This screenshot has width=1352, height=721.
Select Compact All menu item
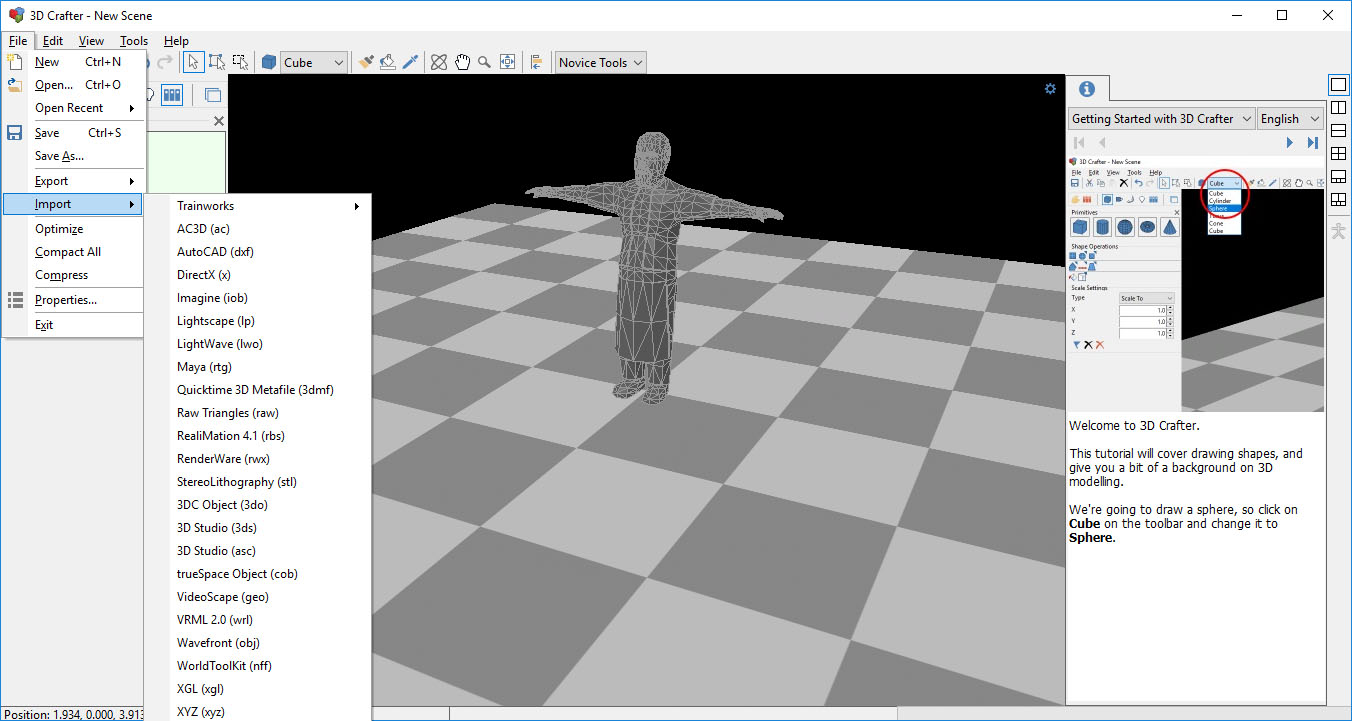click(75, 252)
